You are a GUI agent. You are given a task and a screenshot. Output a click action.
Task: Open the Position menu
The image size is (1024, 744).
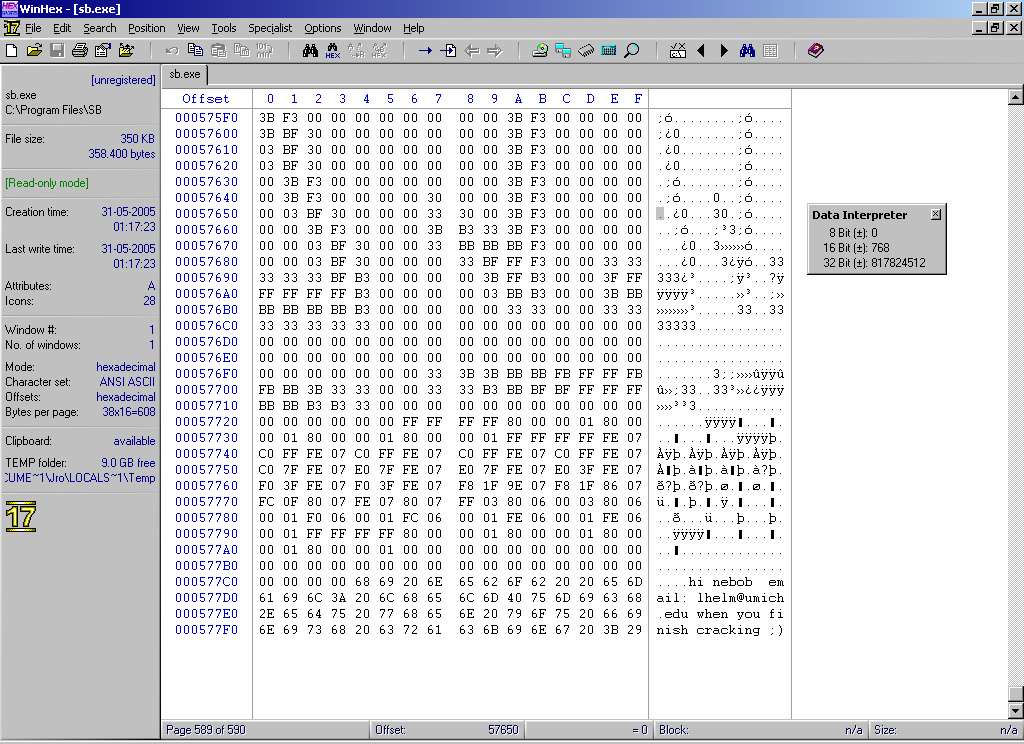click(x=146, y=28)
